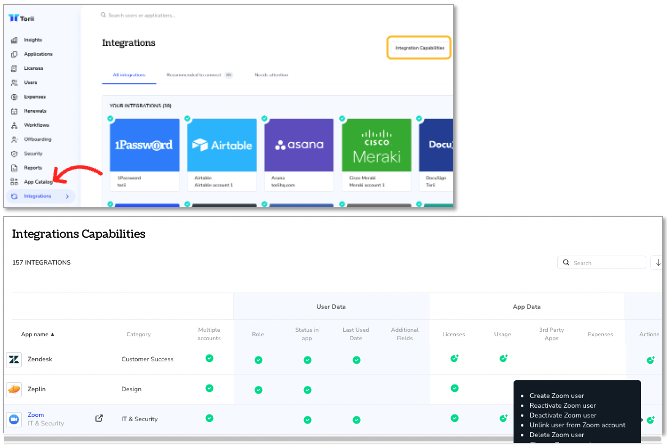667x448 pixels.
Task: Click Zendesk Actions check icon
Action: click(650, 360)
